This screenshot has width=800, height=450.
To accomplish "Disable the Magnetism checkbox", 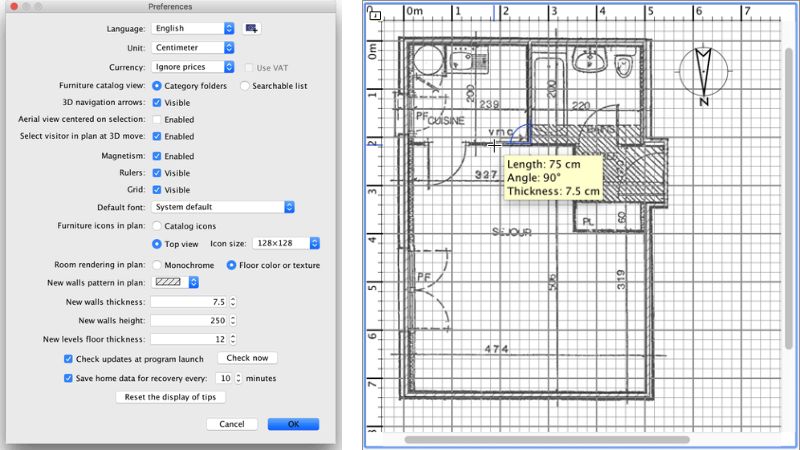I will [x=157, y=156].
